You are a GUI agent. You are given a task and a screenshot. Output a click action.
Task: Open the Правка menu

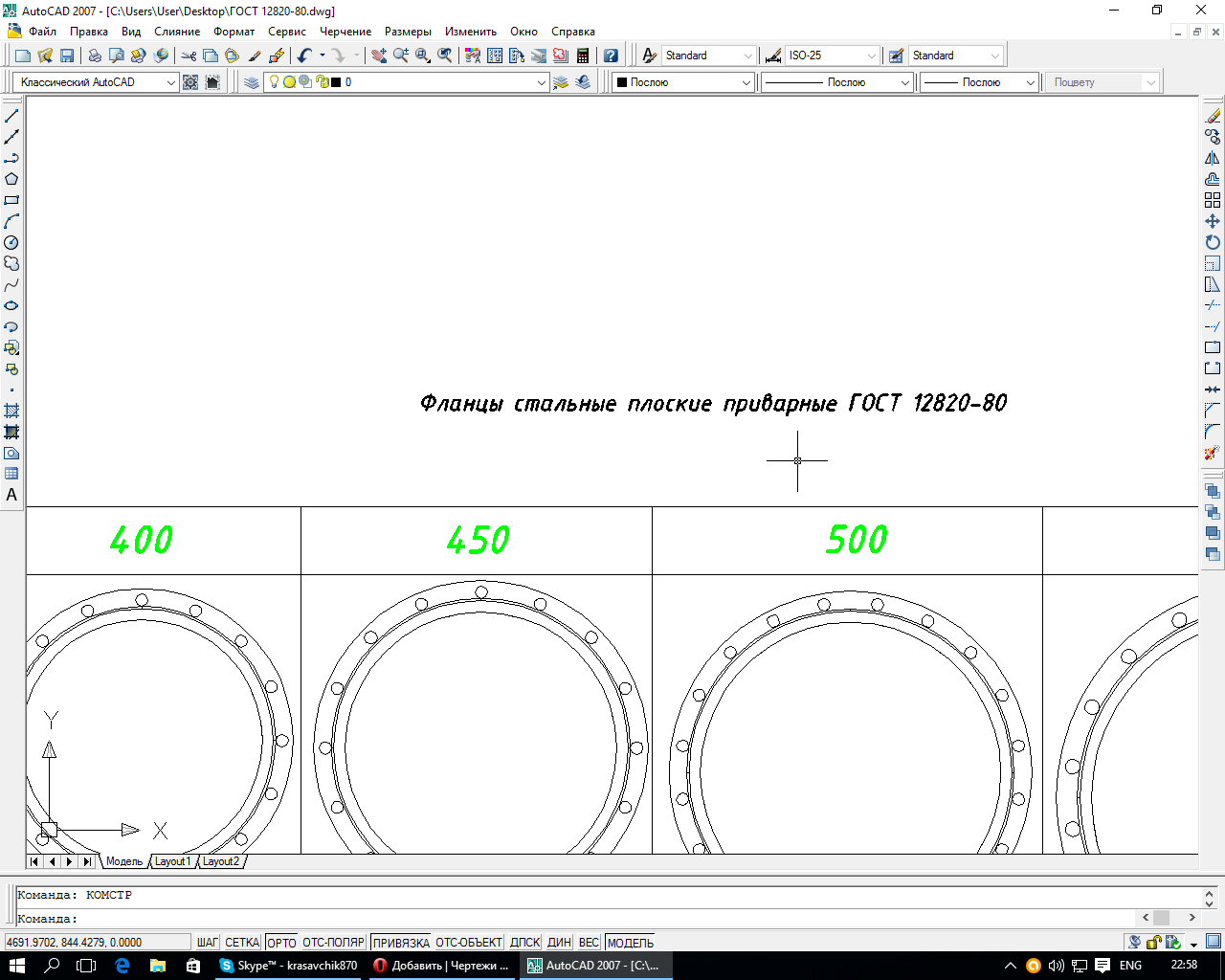click(89, 32)
